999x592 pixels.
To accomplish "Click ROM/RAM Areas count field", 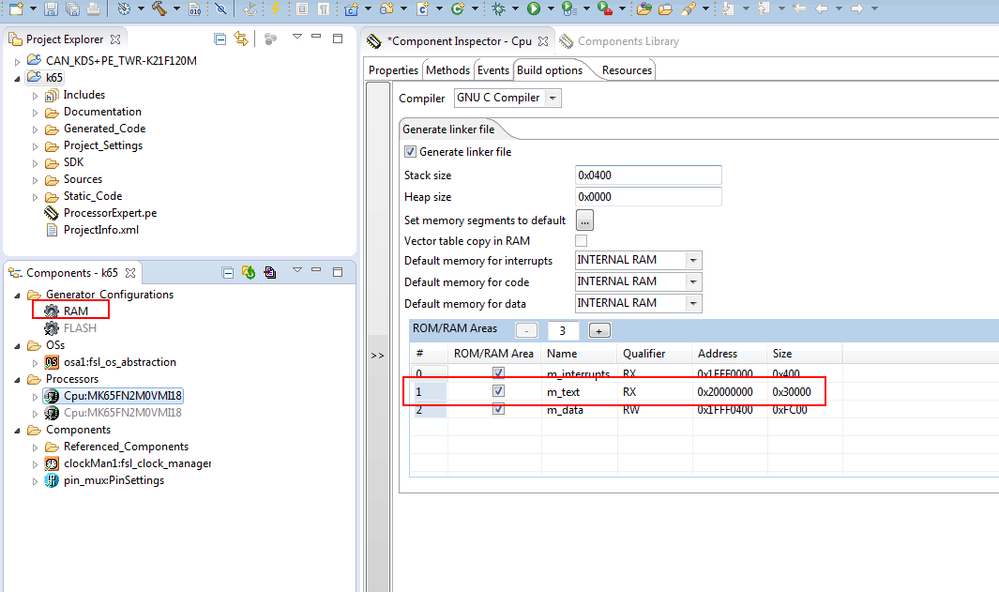I will tap(563, 331).
